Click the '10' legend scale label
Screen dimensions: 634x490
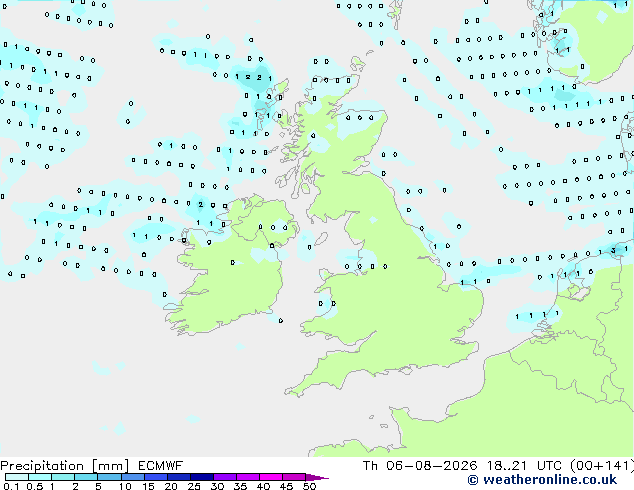point(125,486)
